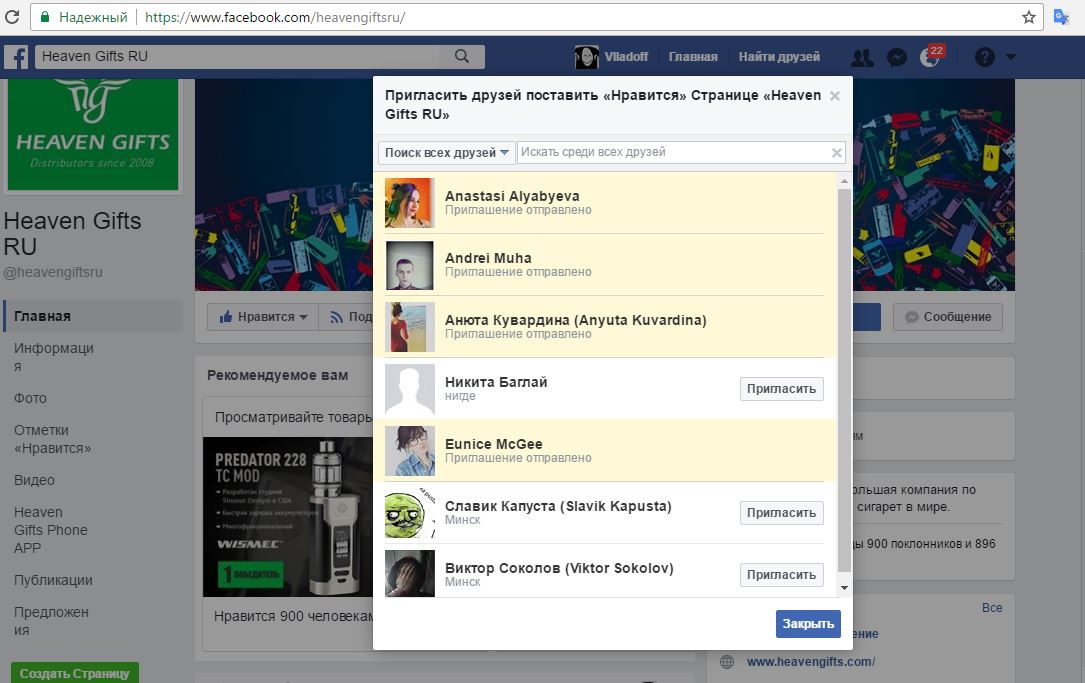Open the Поиск всех друзей dropdown
The height and width of the screenshot is (683, 1085).
pos(446,153)
